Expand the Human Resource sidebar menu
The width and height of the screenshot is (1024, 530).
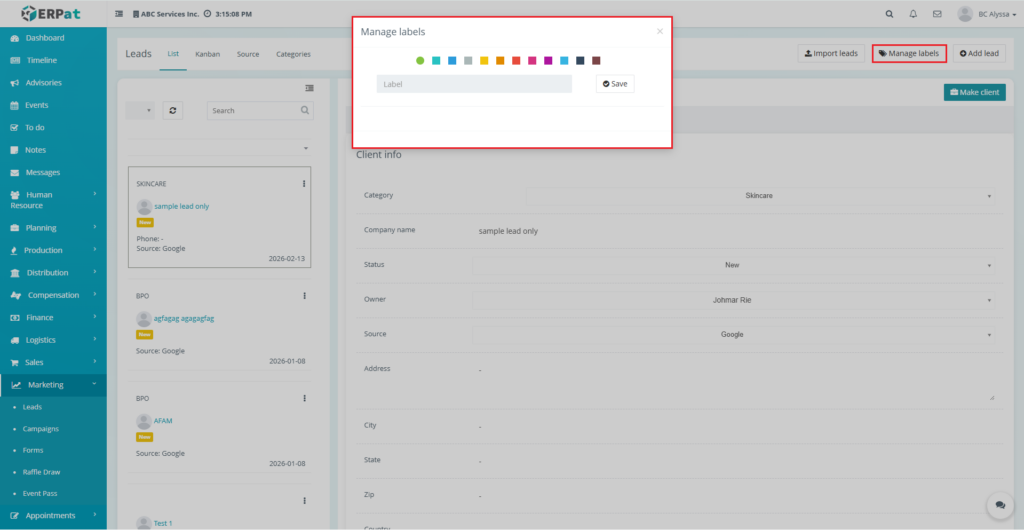(x=53, y=200)
